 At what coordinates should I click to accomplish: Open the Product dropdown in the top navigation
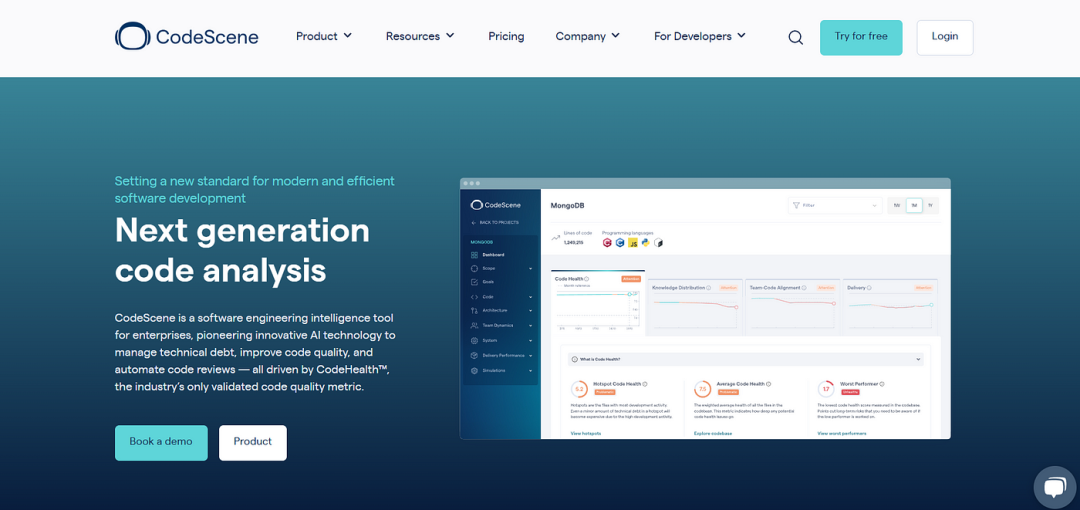click(x=324, y=36)
